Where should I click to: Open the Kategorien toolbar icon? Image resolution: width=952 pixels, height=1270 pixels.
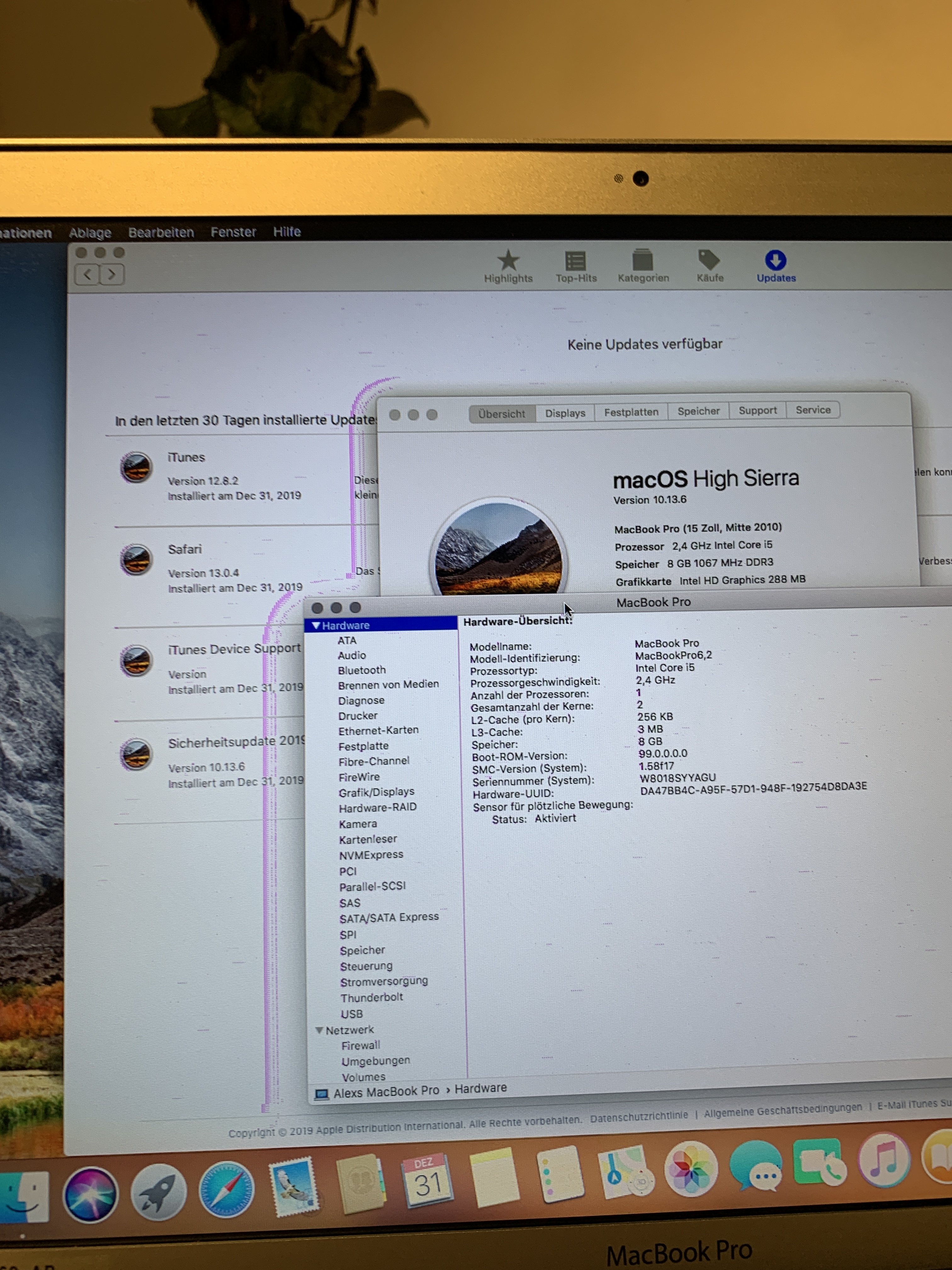point(643,261)
